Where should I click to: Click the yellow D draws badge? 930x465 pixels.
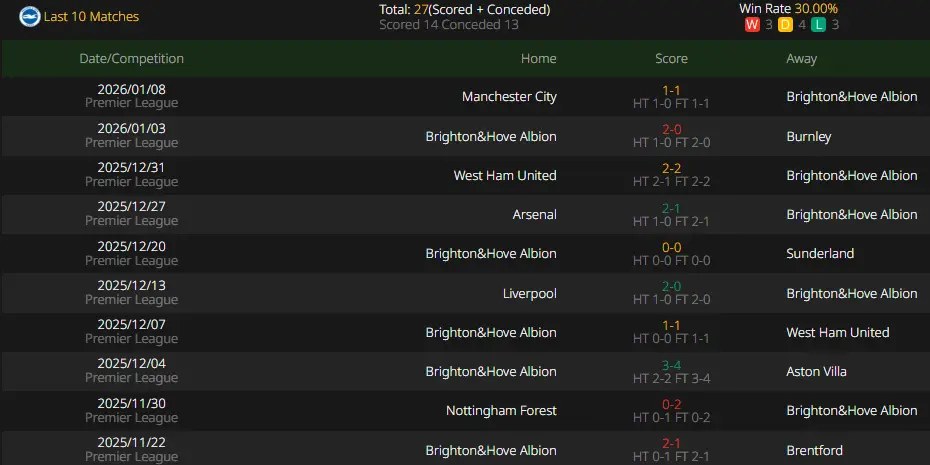click(785, 25)
